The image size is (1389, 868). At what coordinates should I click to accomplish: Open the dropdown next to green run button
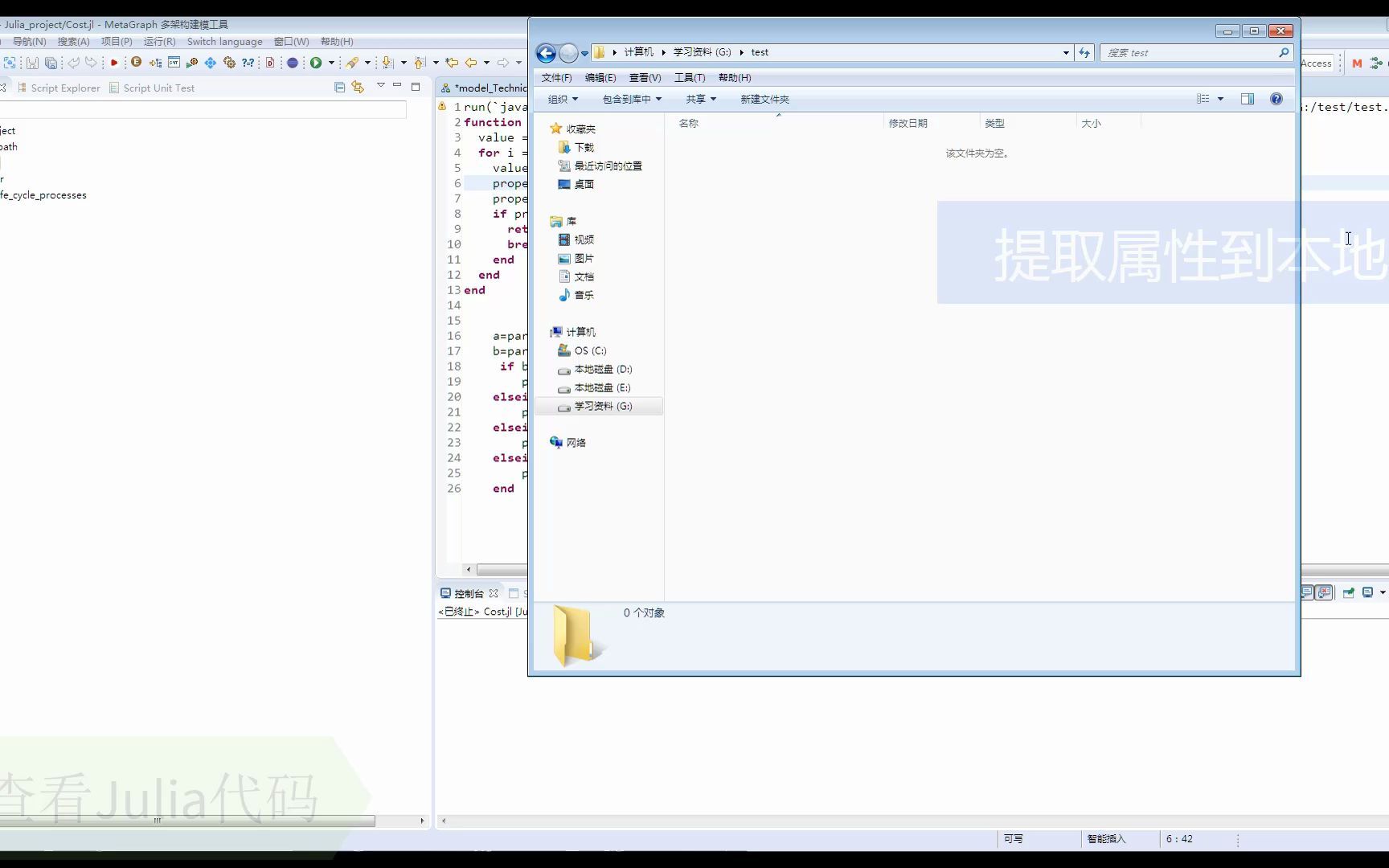pyautogui.click(x=331, y=63)
